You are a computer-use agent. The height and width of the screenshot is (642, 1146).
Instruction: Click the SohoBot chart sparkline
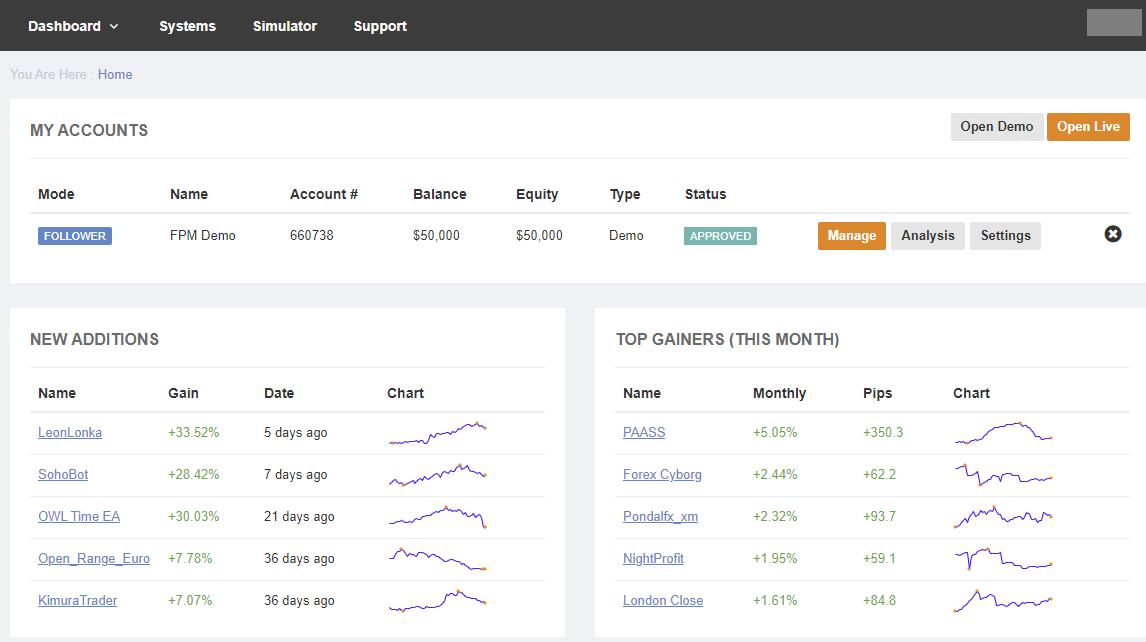[x=438, y=475]
